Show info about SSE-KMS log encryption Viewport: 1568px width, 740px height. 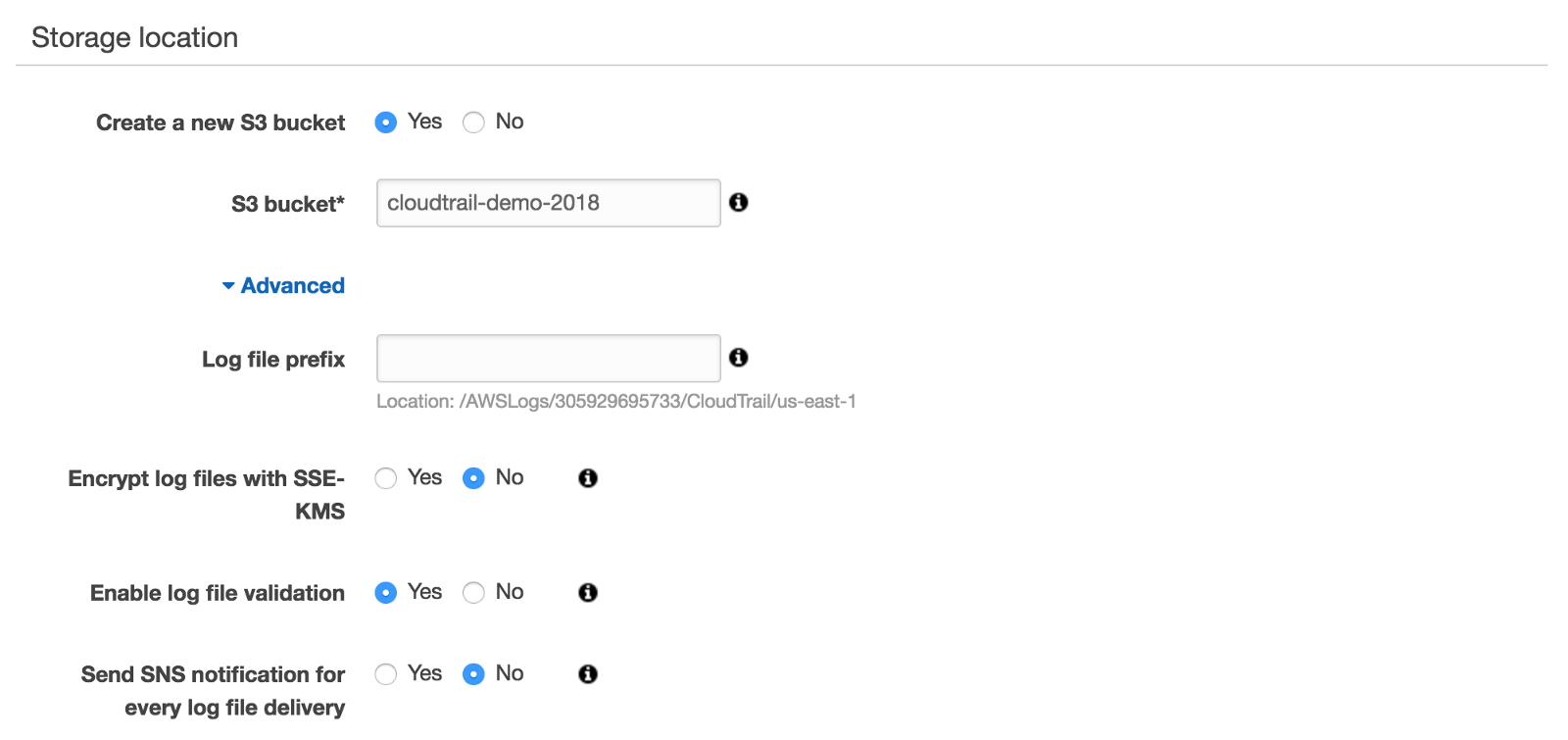coord(588,478)
